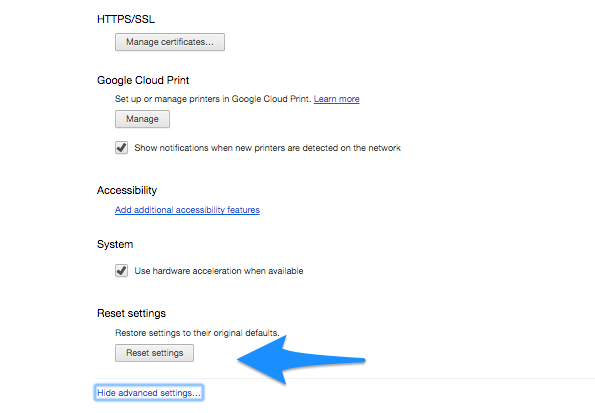Screen dimensions: 595x413
Task: Uncheck the new printers notification checkbox
Action: pos(121,148)
